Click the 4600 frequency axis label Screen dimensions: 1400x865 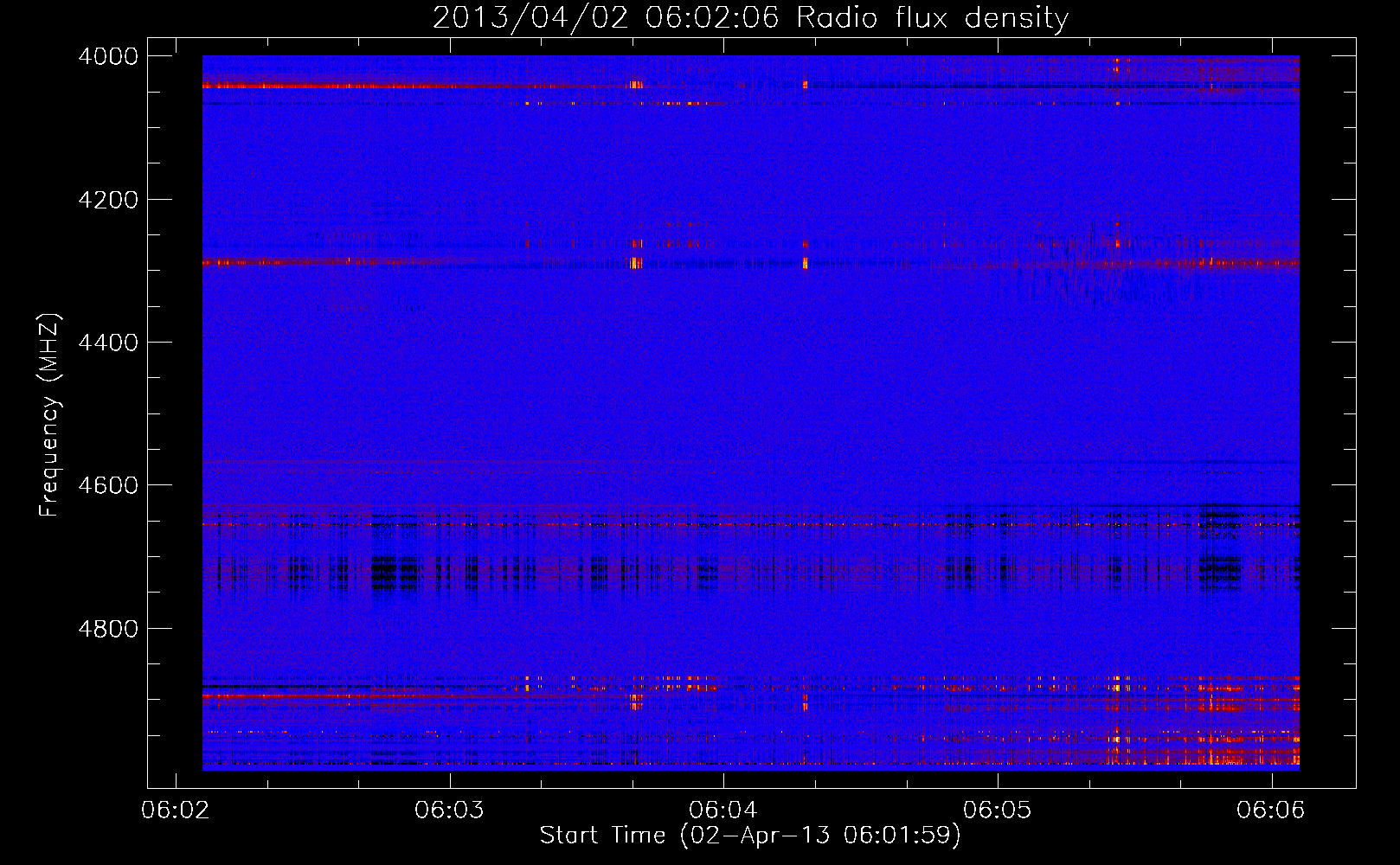click(x=108, y=485)
